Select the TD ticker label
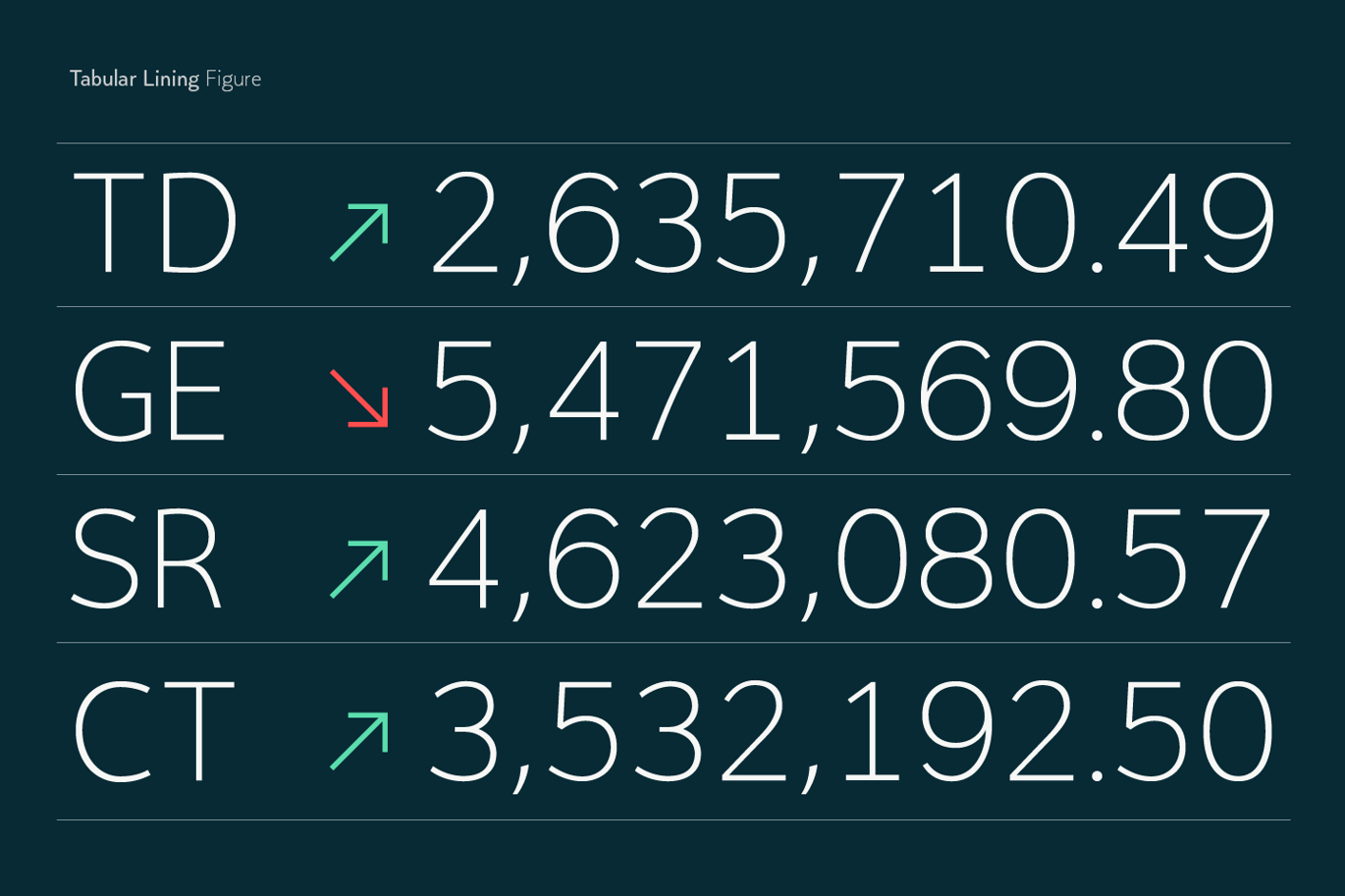The image size is (1345, 896). [155, 225]
